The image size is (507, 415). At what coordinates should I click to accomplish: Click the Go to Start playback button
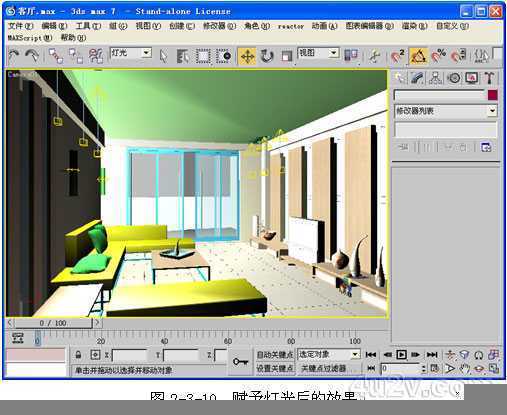371,355
